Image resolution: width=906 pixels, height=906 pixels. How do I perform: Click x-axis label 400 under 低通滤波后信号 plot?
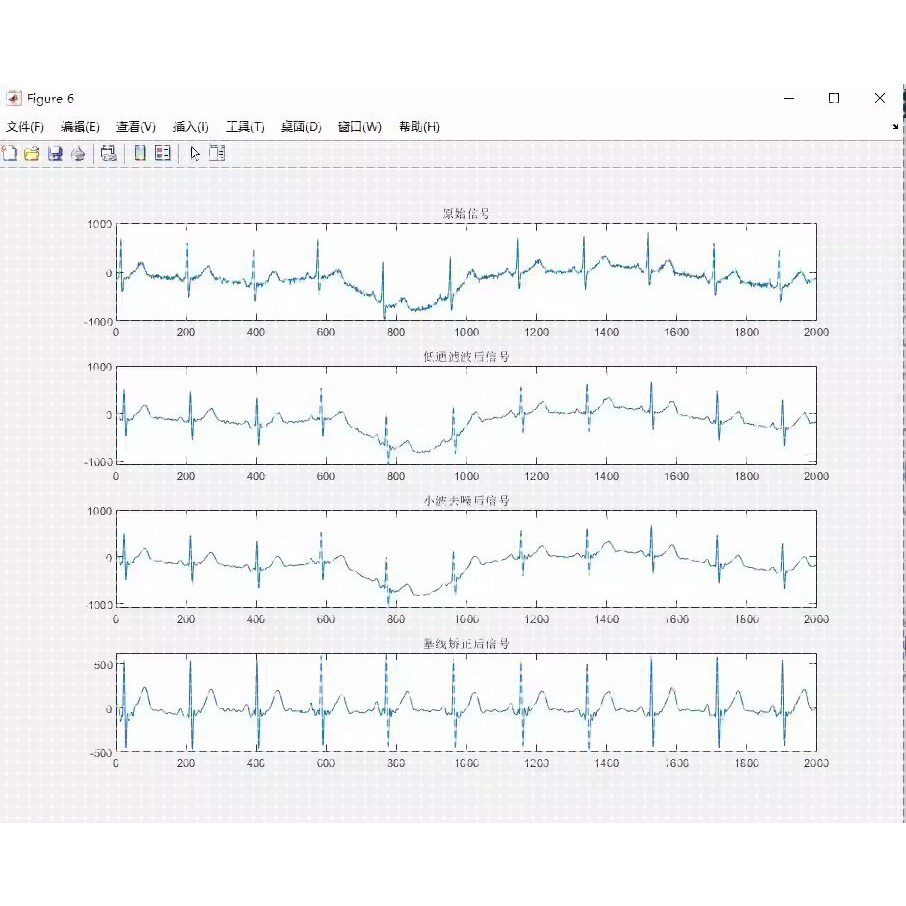pyautogui.click(x=256, y=476)
